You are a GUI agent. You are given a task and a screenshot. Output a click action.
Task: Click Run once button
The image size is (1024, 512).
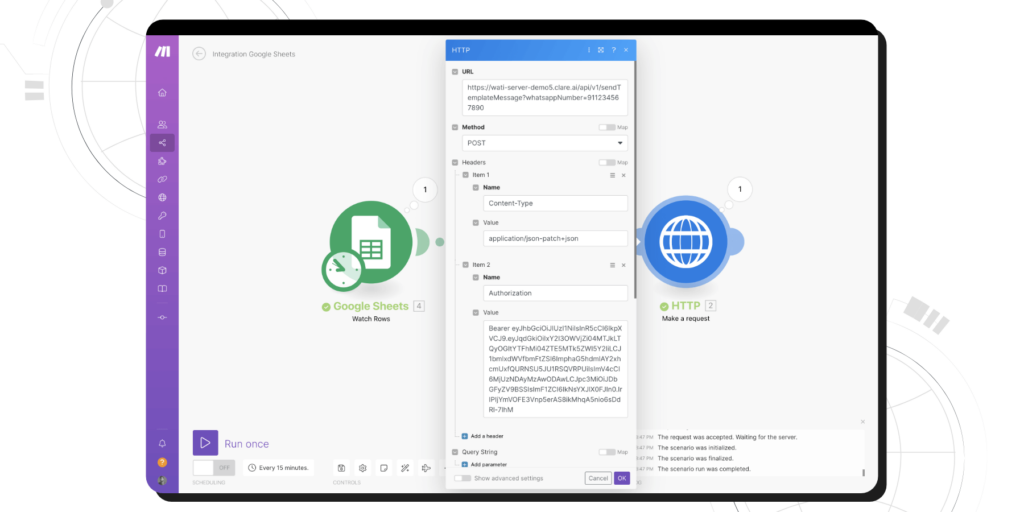coord(231,443)
